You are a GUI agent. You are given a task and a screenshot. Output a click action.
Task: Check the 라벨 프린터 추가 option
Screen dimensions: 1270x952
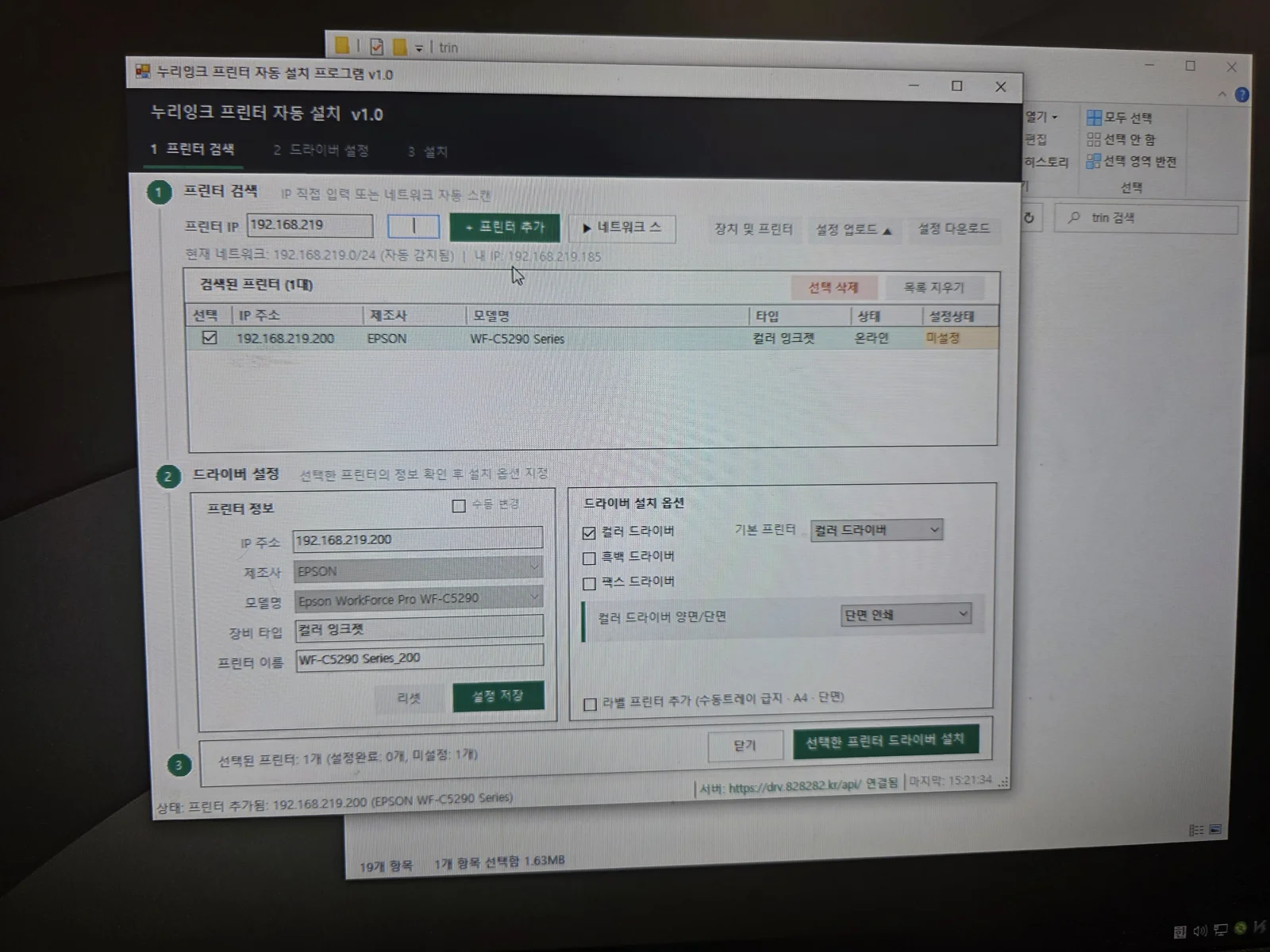pos(590,704)
